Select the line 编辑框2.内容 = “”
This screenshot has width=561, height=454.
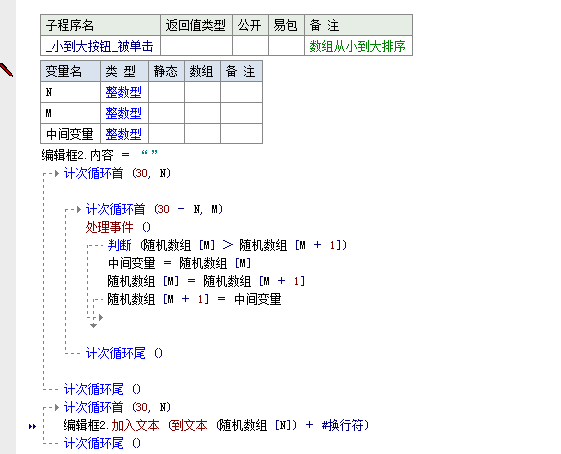(x=99, y=155)
